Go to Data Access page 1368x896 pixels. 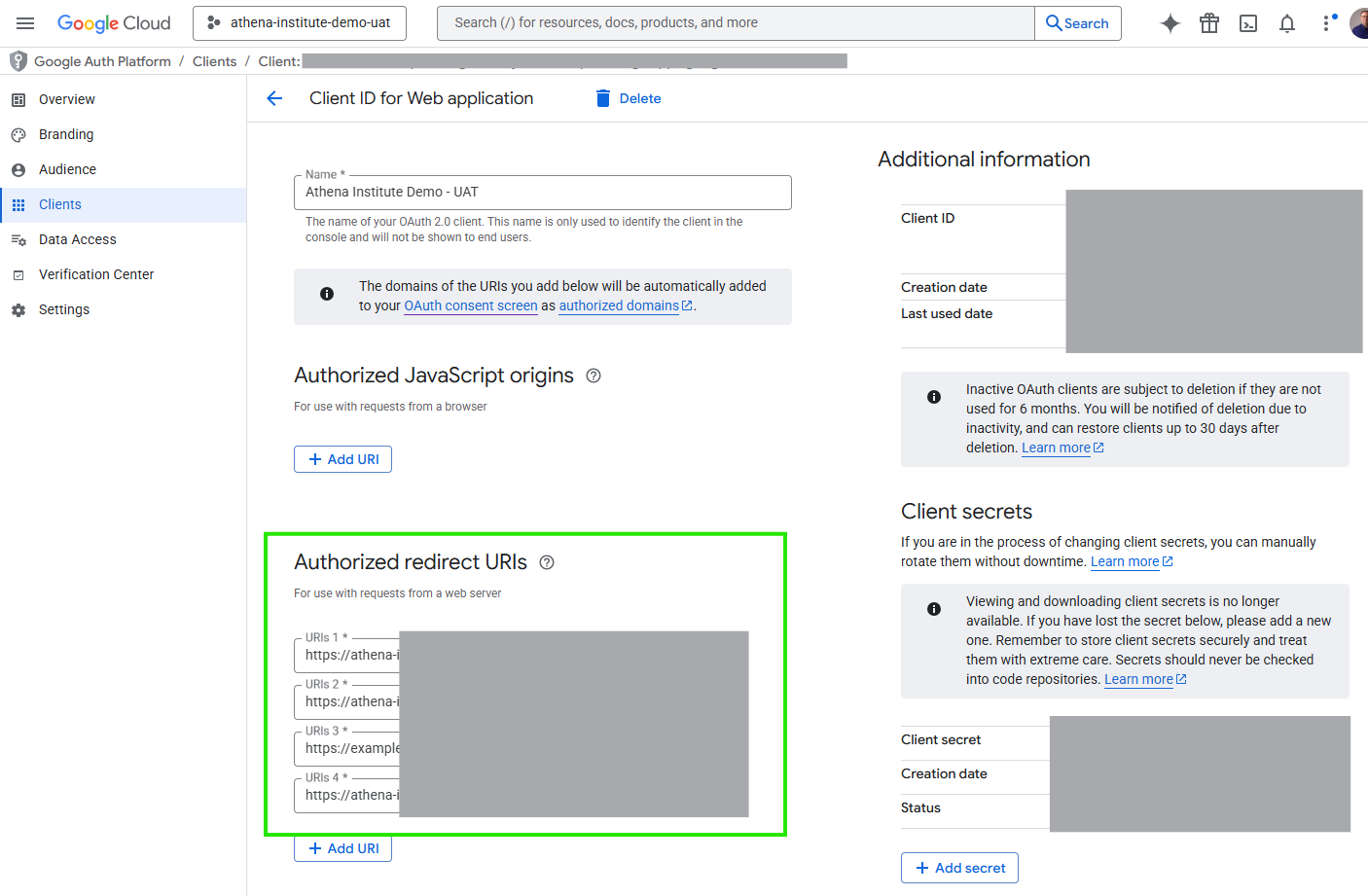point(78,239)
